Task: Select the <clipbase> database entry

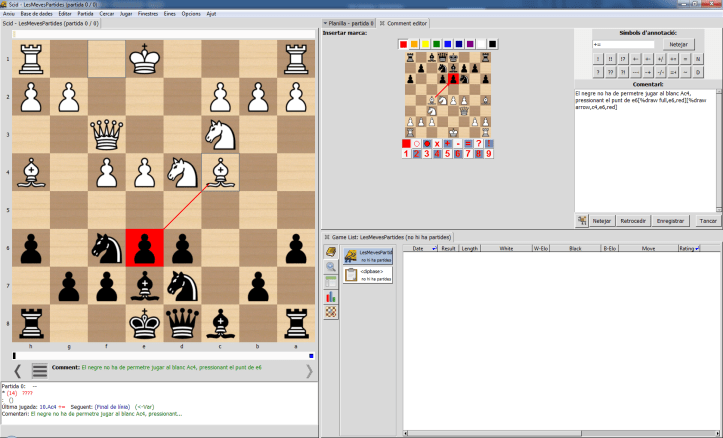Action: (369, 273)
